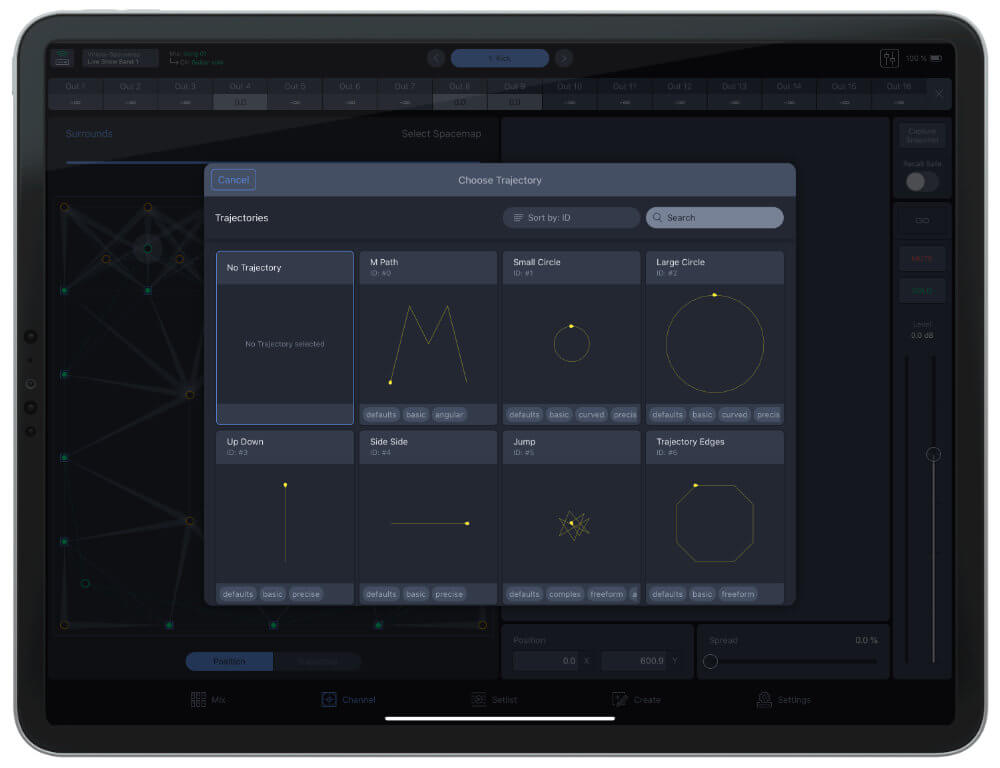Click the magnifier icon in the search field
This screenshot has width=1000, height=768.
657,218
